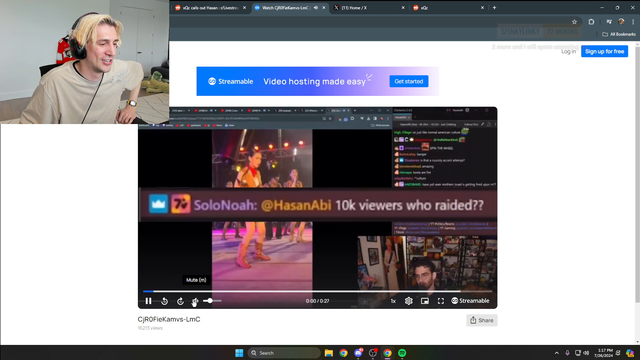Open the browser extensions icon
The image size is (640, 360).
pyautogui.click(x=591, y=22)
